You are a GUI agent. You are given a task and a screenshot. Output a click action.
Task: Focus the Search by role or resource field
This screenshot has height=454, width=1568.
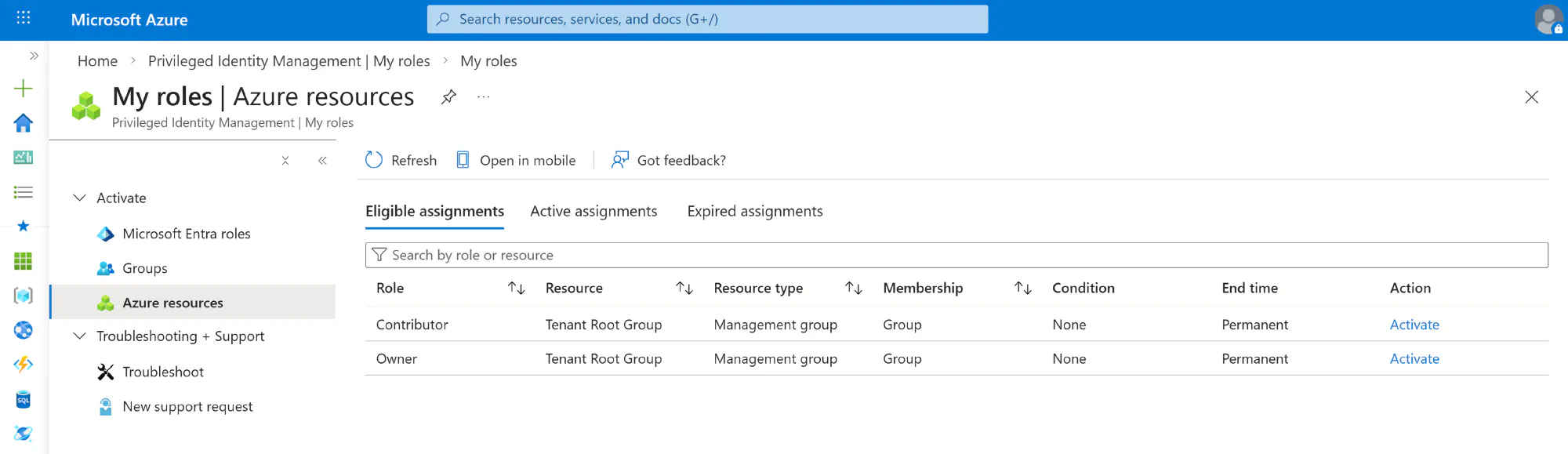[x=956, y=255]
